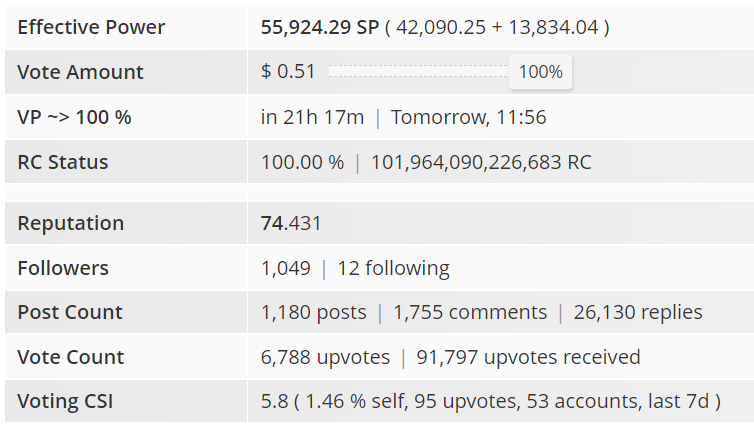Open the 1,755 comments entry
The height and width of the screenshot is (424, 754).
click(x=470, y=312)
